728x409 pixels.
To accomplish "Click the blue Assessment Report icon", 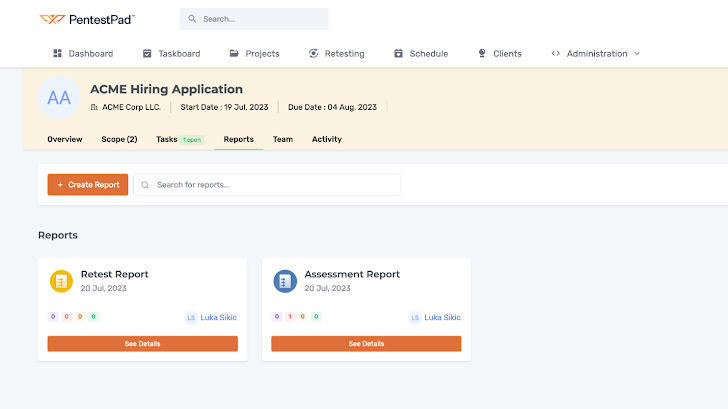I will coord(285,282).
